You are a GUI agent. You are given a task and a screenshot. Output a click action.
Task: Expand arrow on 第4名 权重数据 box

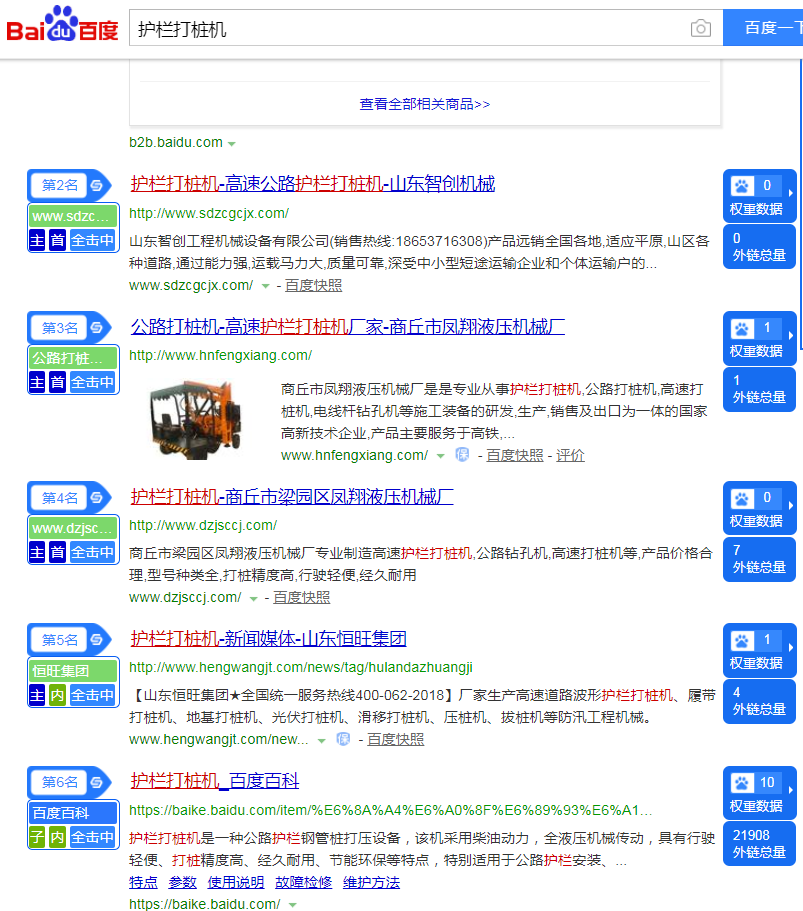tap(790, 505)
